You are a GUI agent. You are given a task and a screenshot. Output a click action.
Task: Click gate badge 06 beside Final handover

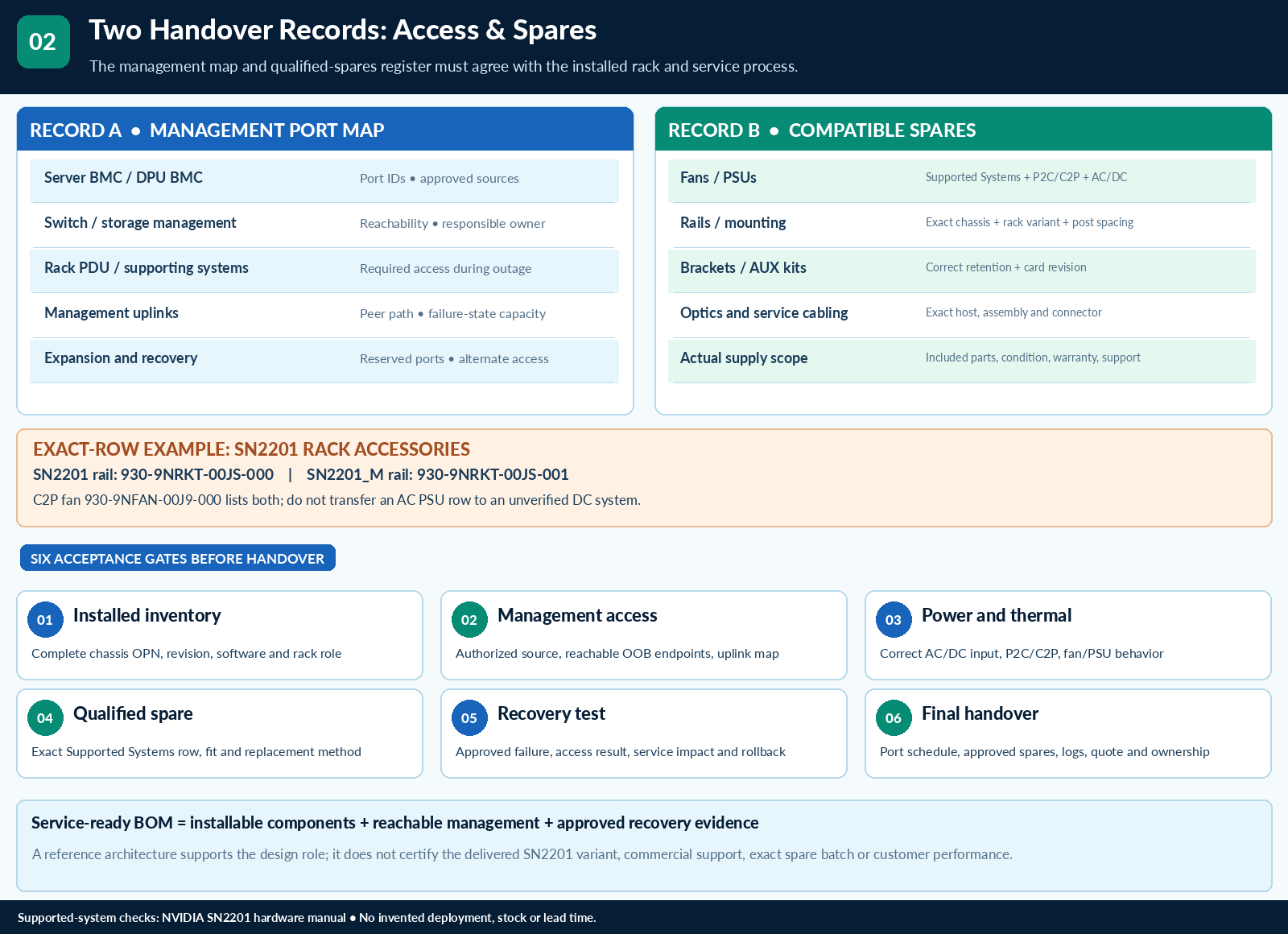(x=894, y=718)
